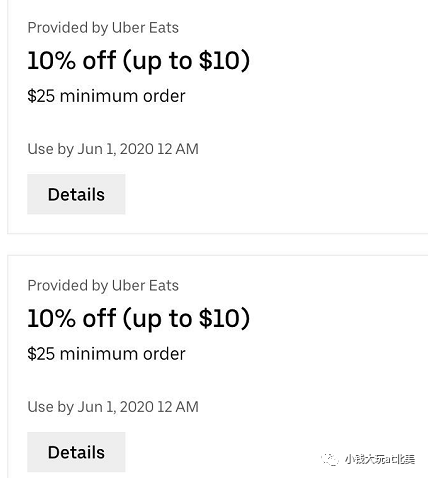The height and width of the screenshot is (478, 428).
Task: Click "12 AM" in the first card's expiry
Action: click(x=178, y=149)
